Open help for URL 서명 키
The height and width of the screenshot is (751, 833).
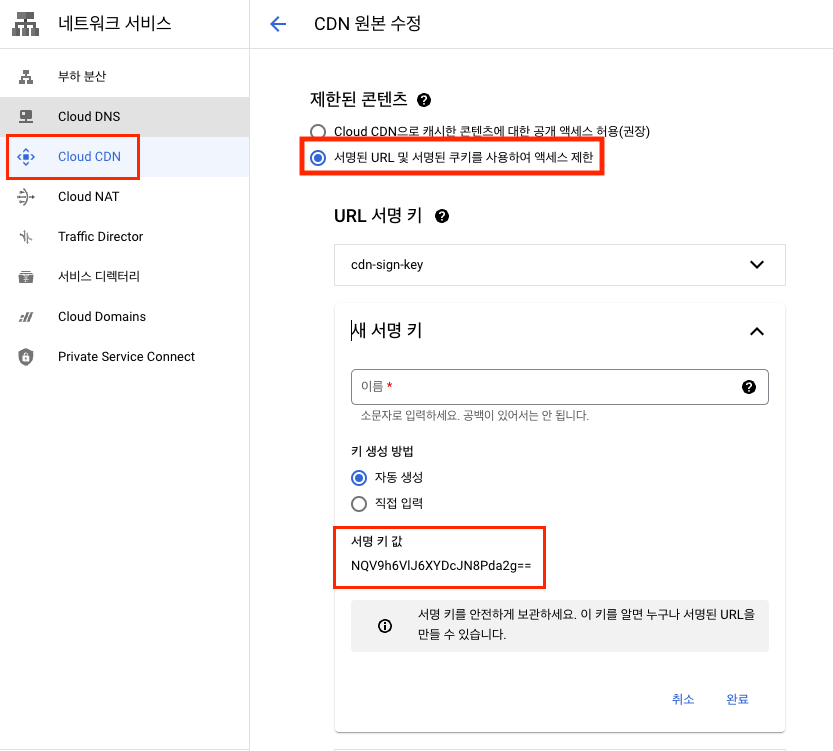442,216
